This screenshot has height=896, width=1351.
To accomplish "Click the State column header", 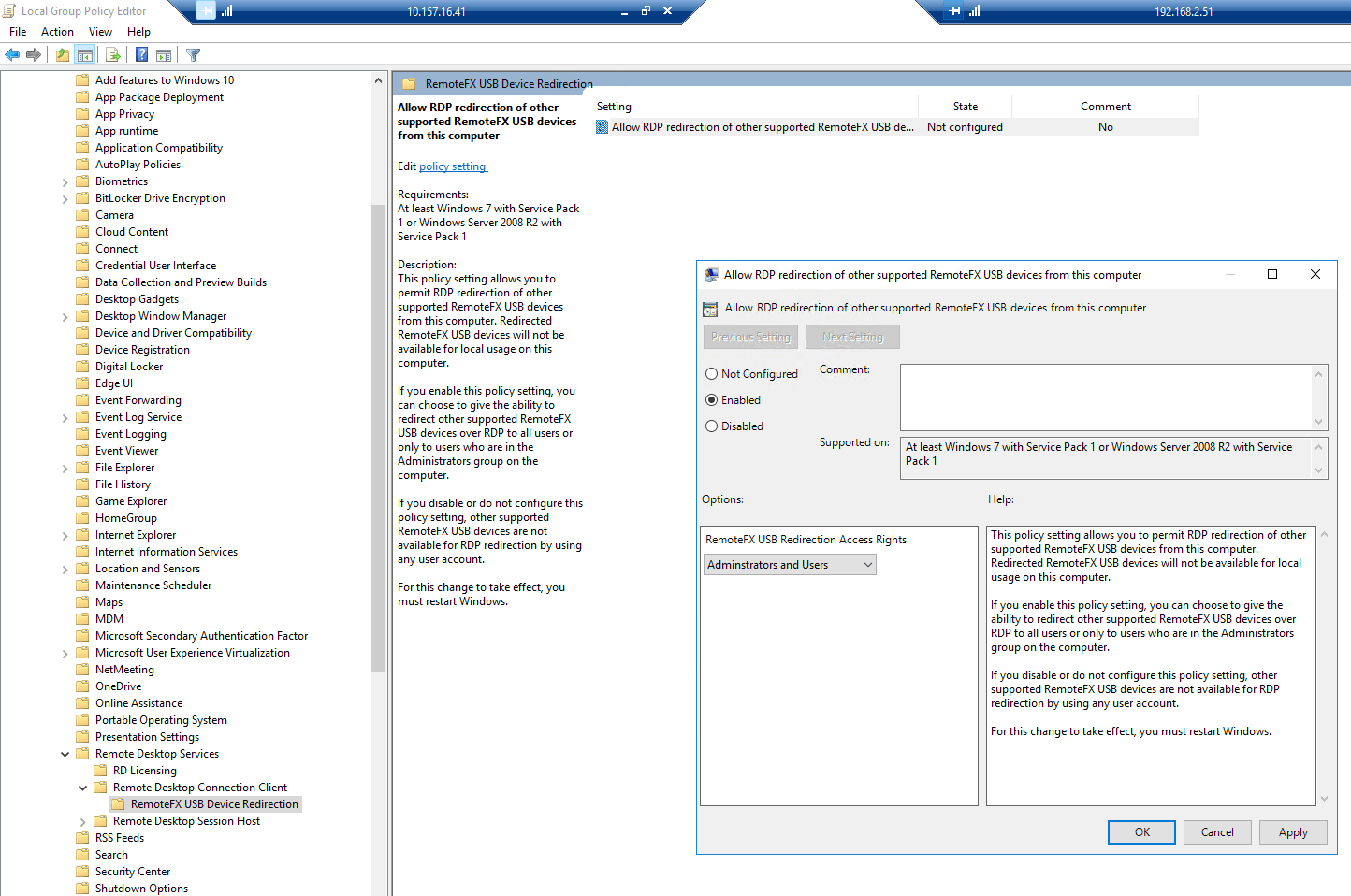I will [966, 107].
